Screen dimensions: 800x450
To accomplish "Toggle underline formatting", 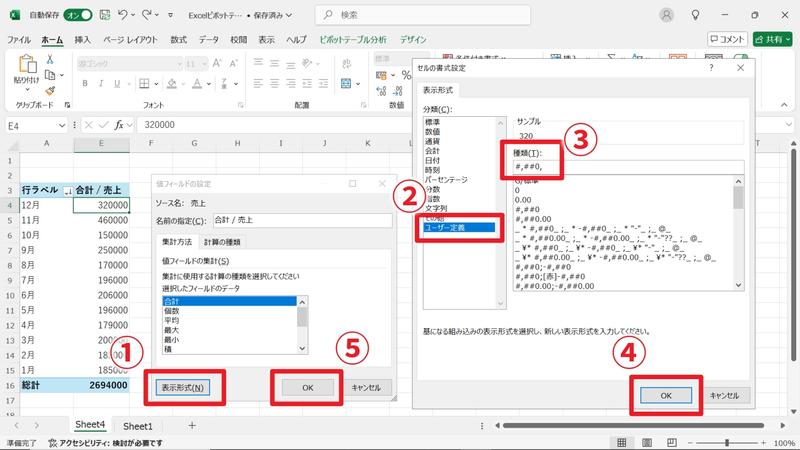I will [x=117, y=83].
